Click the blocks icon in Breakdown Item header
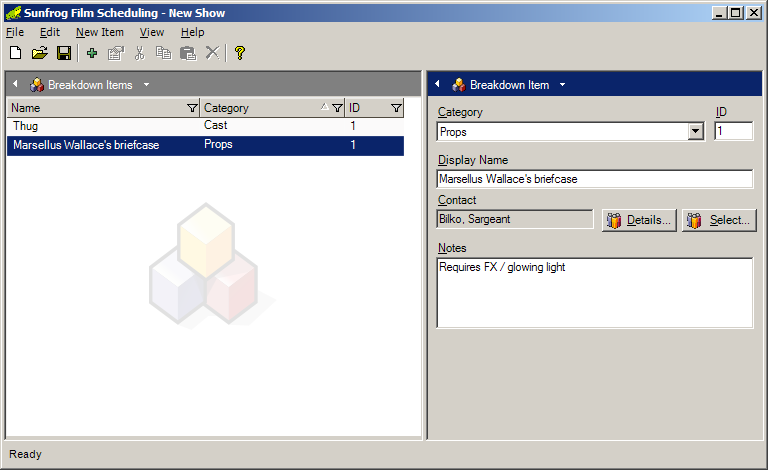Viewport: 768px width, 470px height. 458,85
